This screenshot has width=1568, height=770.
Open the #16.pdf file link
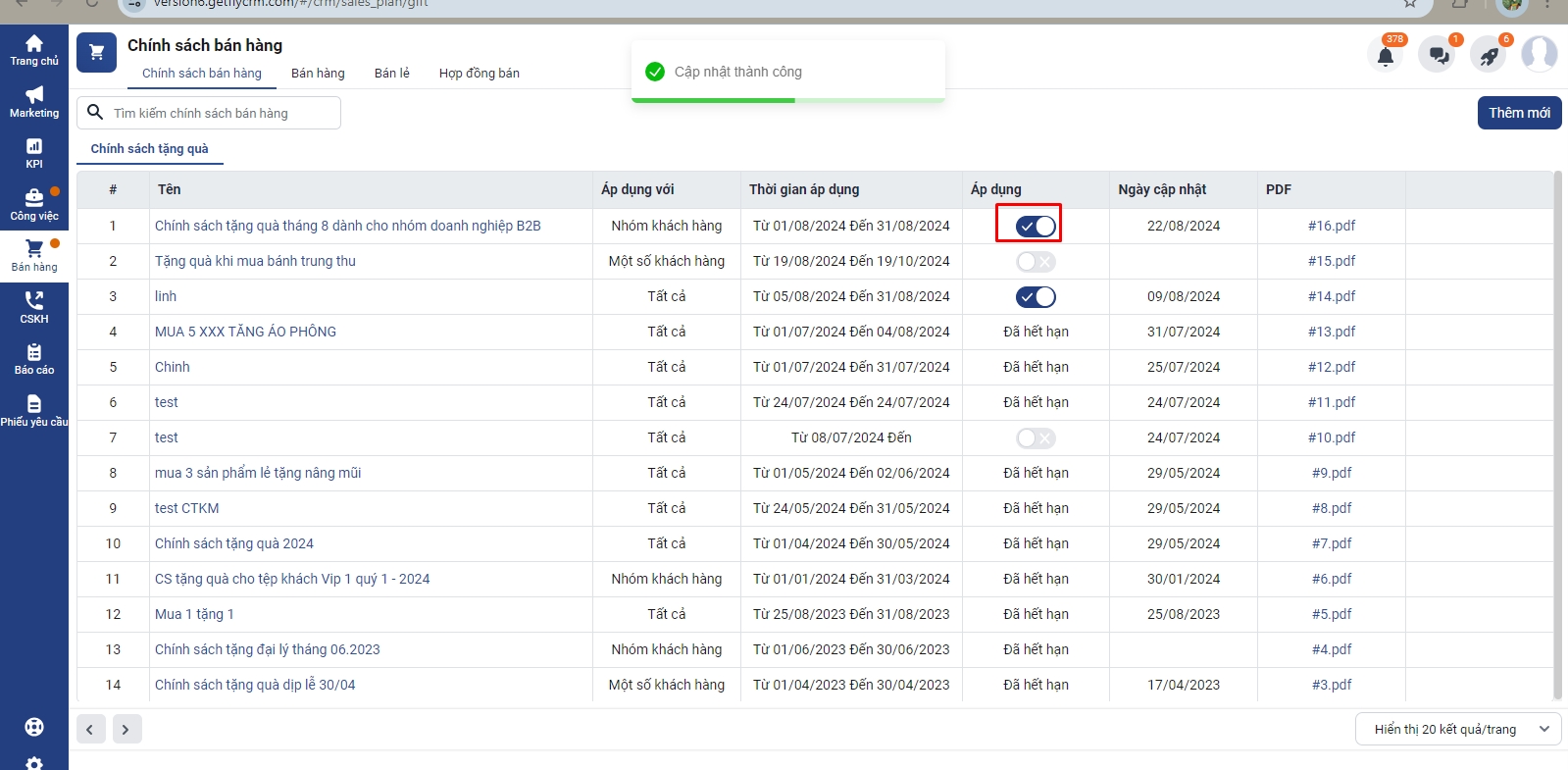(1331, 226)
